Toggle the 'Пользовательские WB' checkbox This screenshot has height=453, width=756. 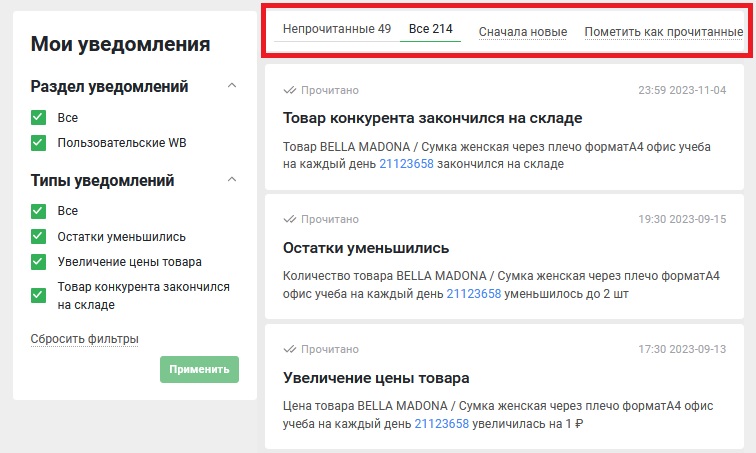39,143
